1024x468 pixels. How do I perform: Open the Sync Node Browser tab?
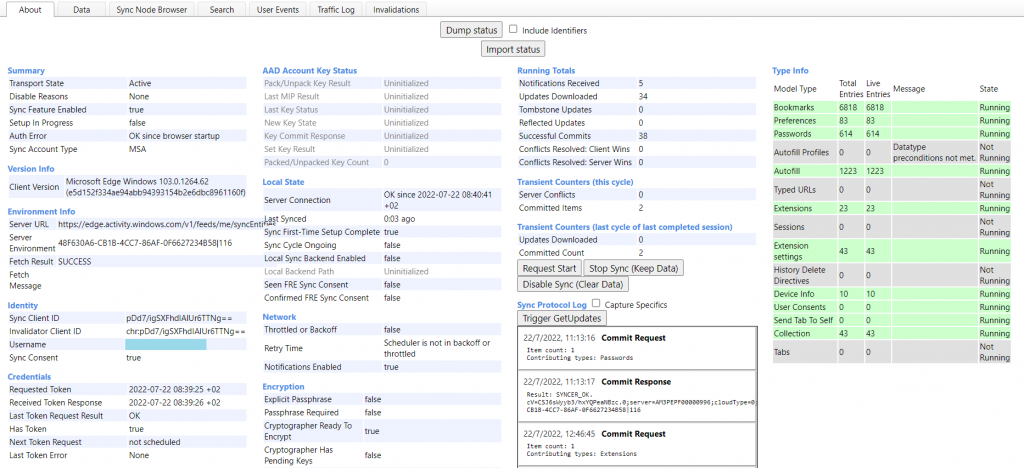(152, 10)
